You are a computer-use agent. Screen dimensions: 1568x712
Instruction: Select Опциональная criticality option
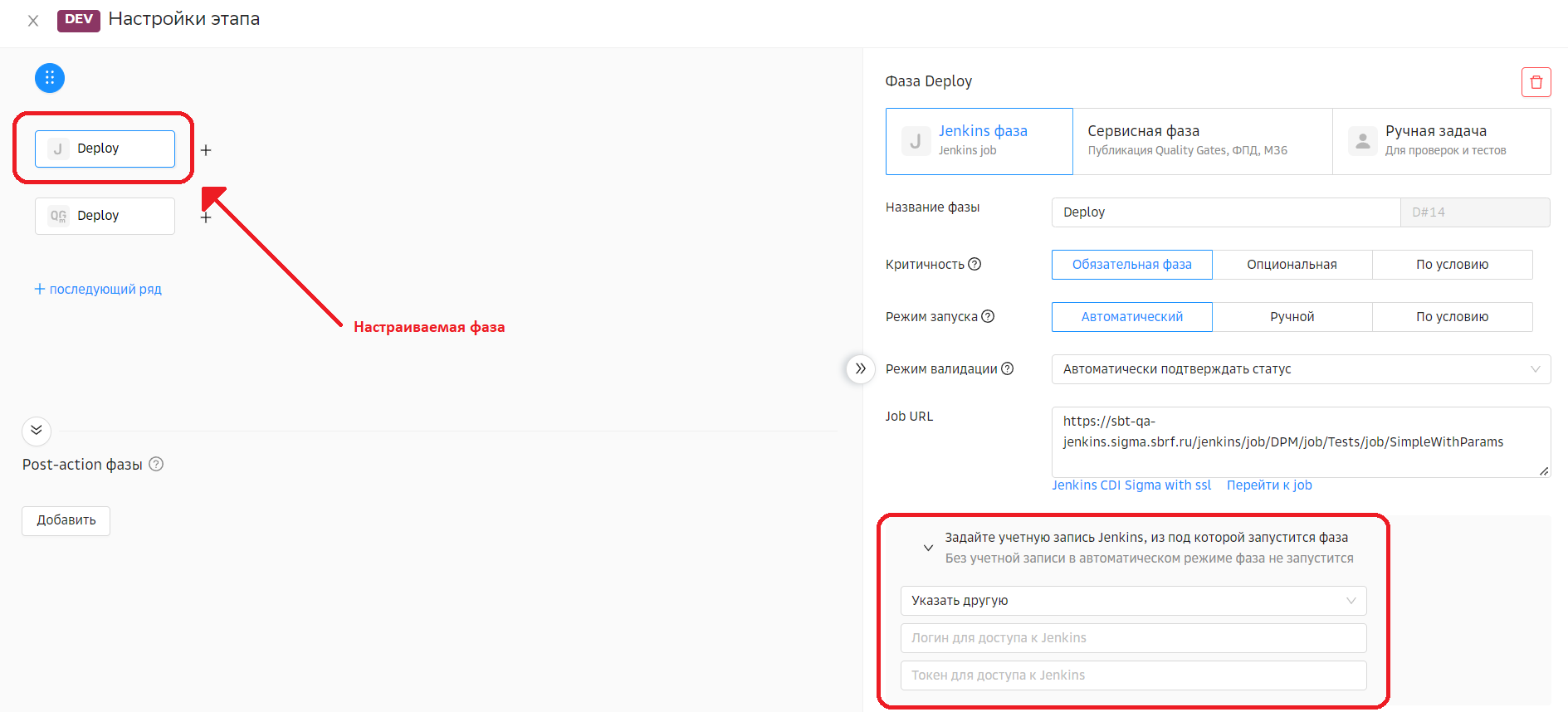point(1292,265)
